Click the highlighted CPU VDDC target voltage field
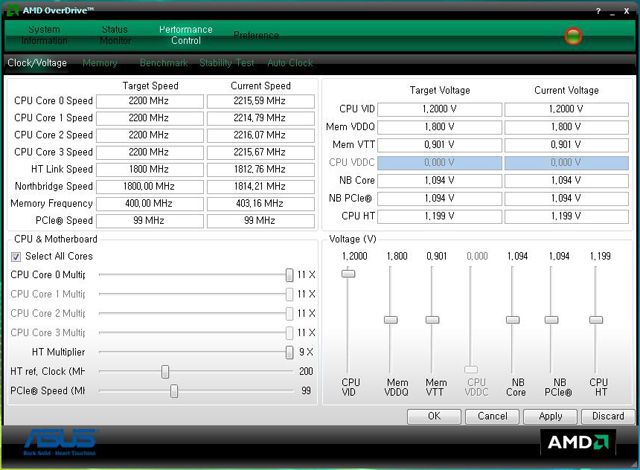The image size is (640, 470). [440, 163]
